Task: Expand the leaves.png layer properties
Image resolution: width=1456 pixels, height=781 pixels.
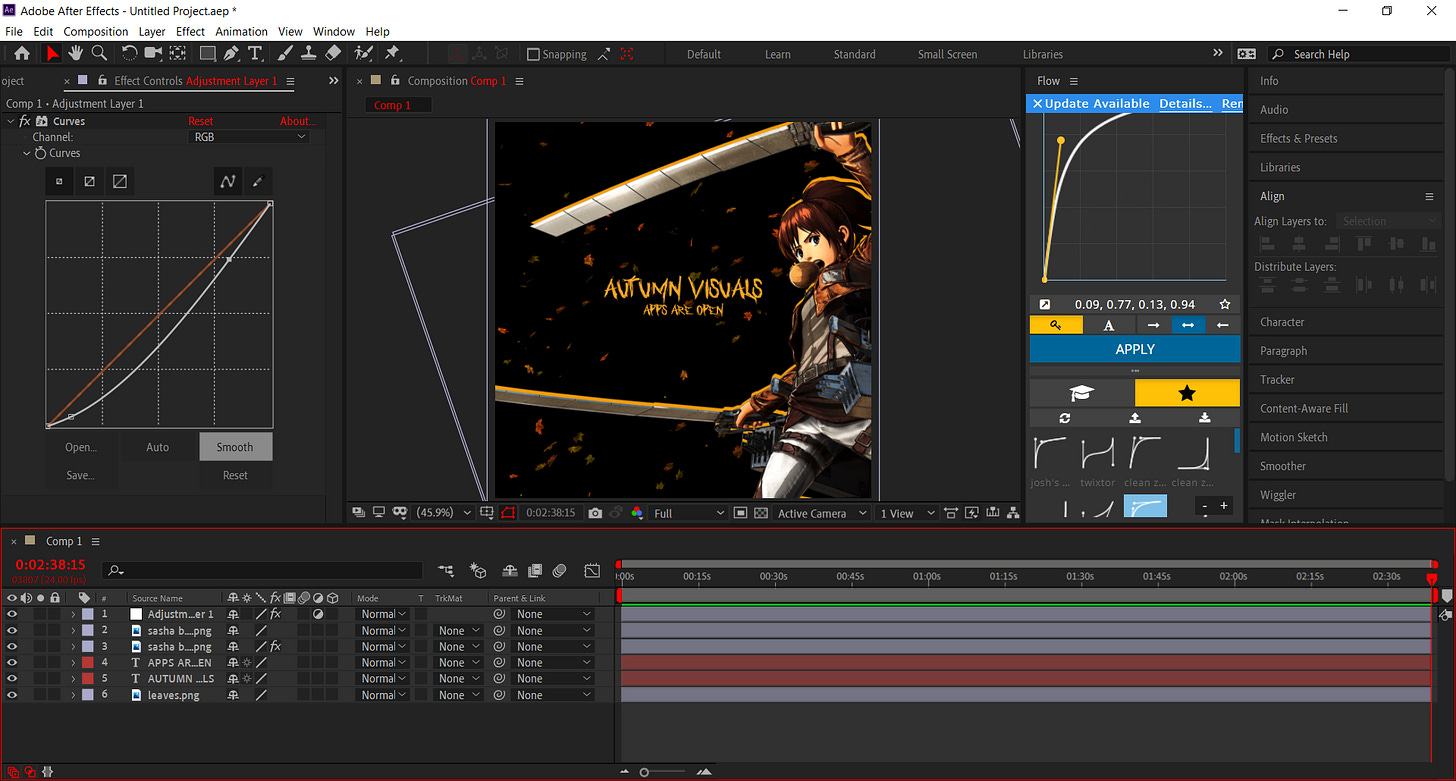Action: (x=73, y=695)
